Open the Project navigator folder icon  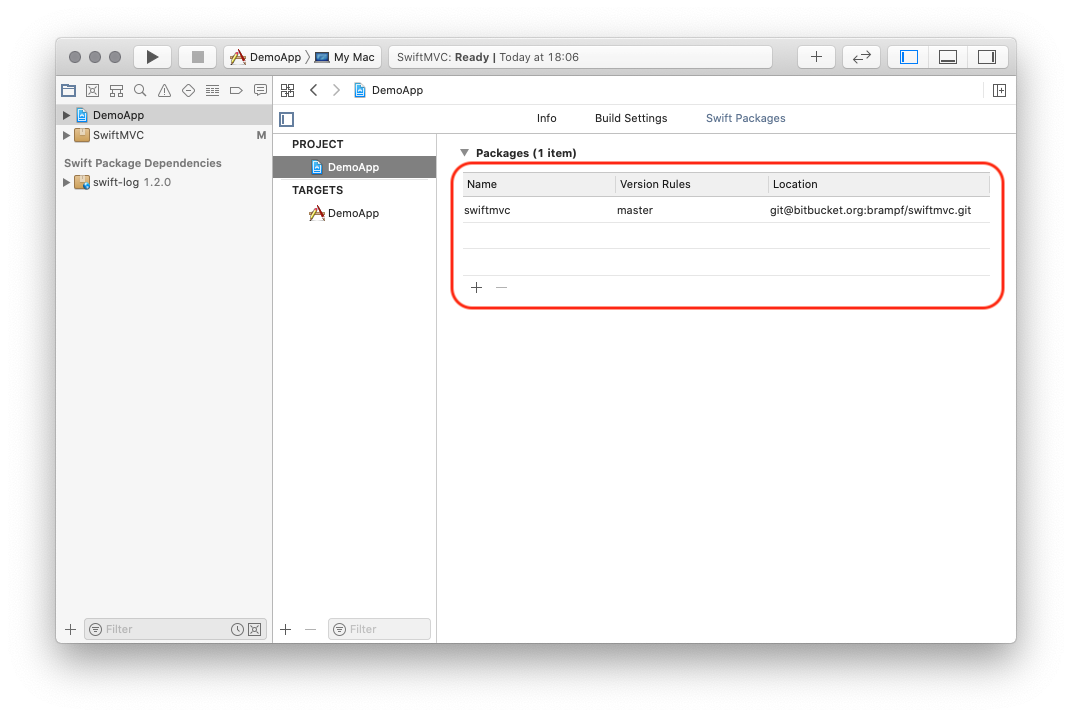(x=68, y=90)
